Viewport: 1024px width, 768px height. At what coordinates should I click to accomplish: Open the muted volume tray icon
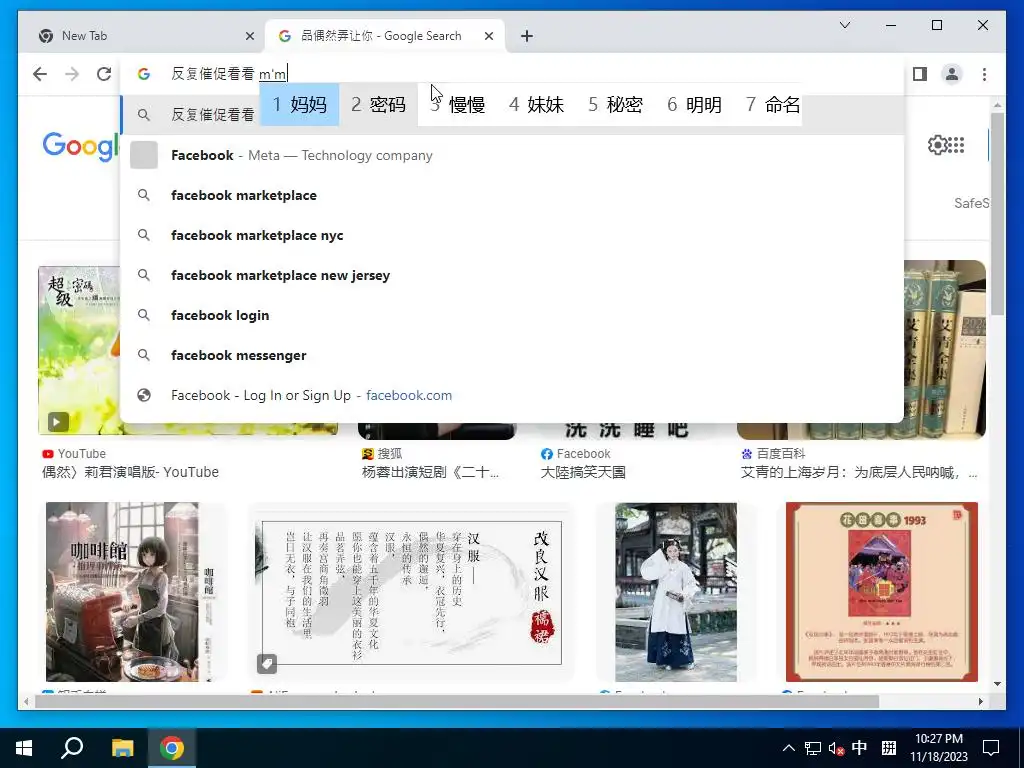[x=836, y=748]
